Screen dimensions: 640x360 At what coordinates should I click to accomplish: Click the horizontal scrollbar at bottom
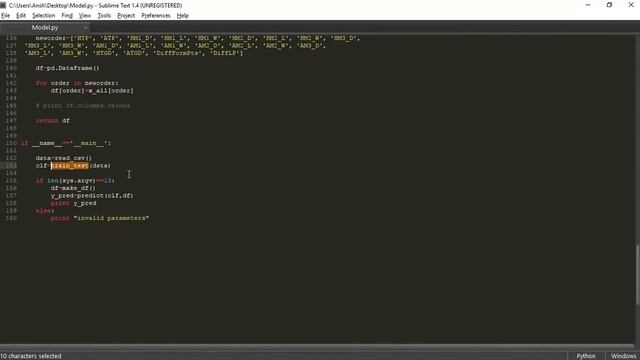pos(317,347)
